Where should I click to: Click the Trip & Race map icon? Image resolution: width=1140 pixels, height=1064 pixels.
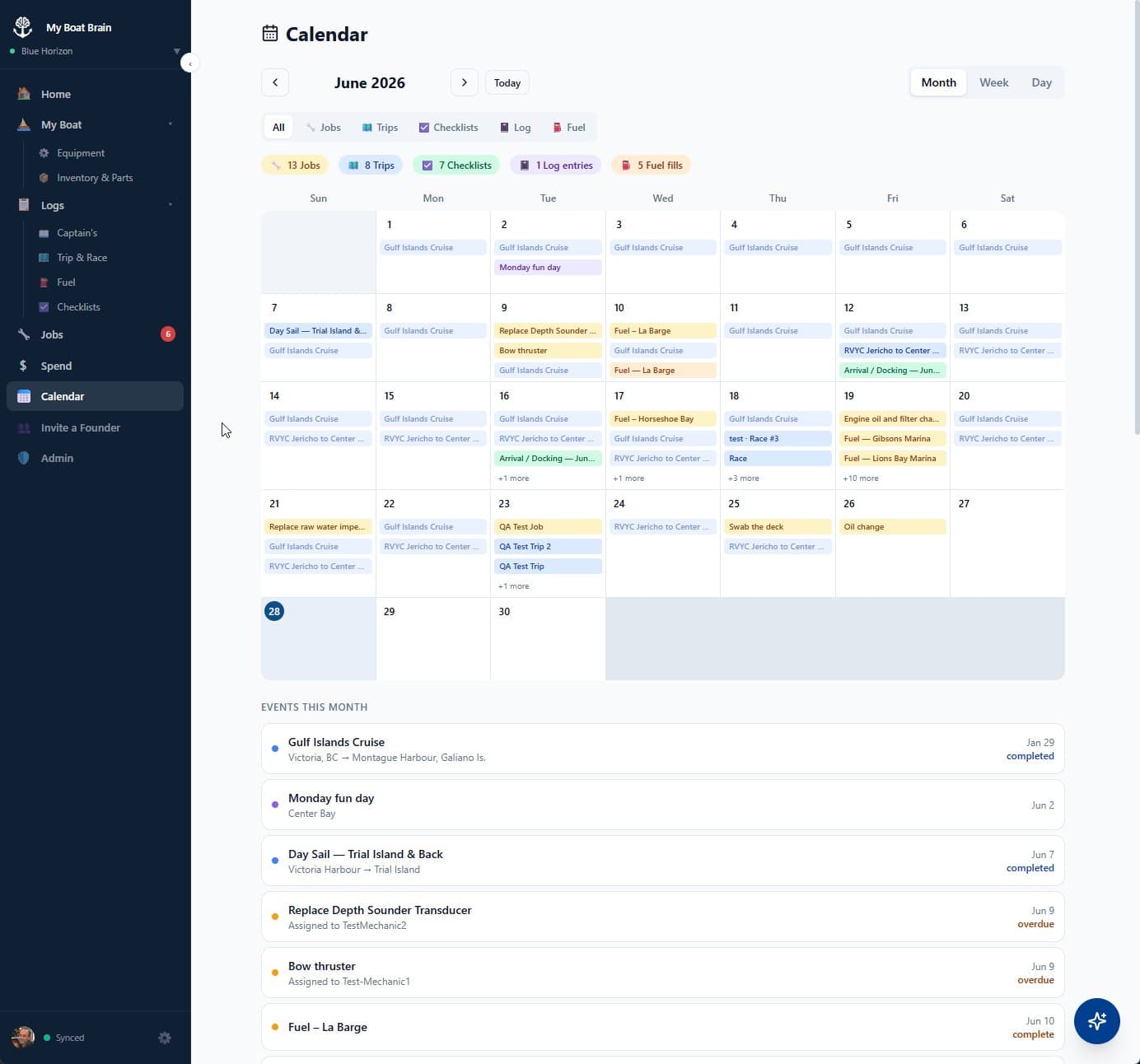44,258
